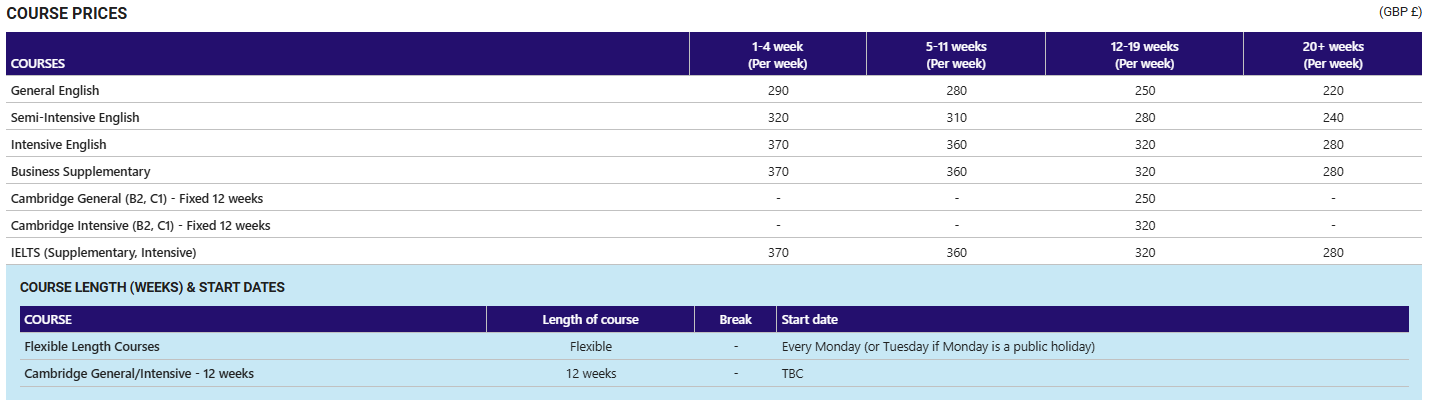Click the Flexible Length Courses row label
Screen dimensions: 1430x408
point(92,347)
